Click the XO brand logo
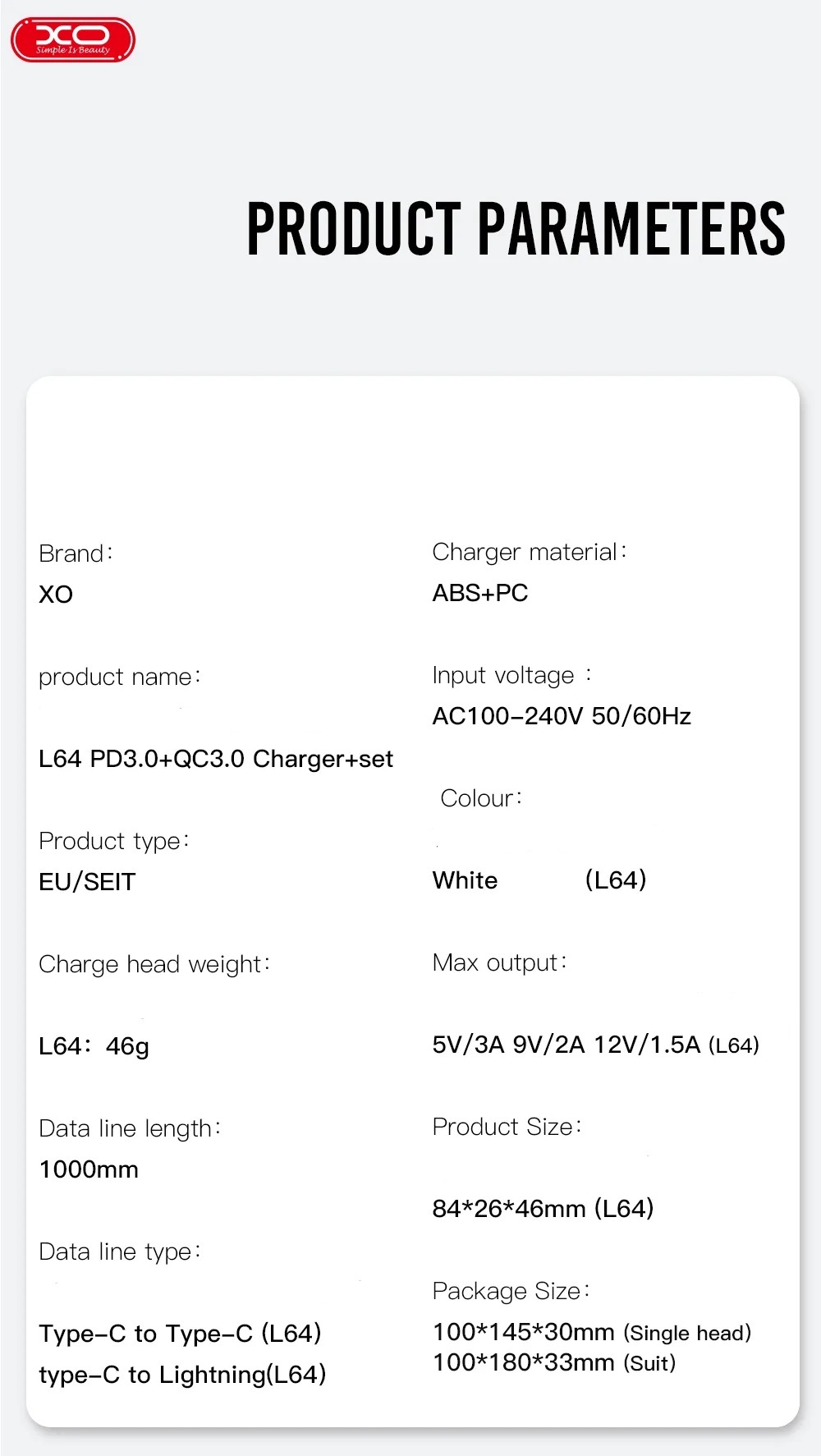The height and width of the screenshot is (1456, 821). (x=73, y=39)
